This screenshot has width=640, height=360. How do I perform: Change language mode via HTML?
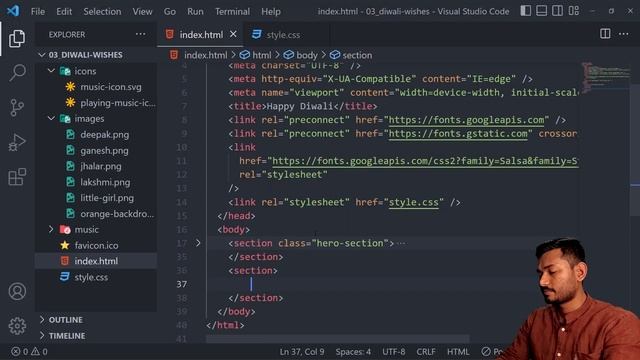pyautogui.click(x=458, y=351)
